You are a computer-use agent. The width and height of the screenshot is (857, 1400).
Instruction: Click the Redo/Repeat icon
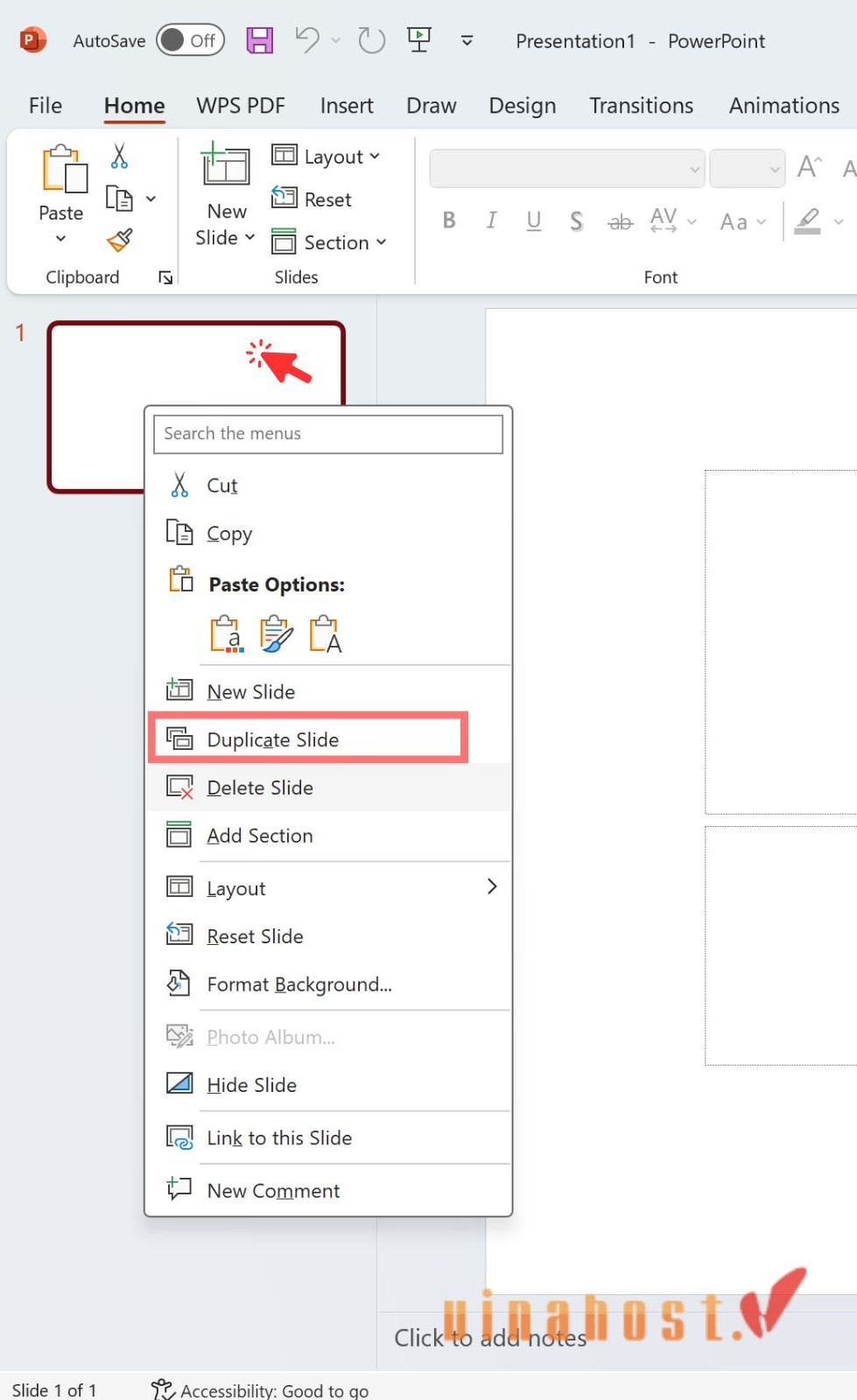[371, 40]
